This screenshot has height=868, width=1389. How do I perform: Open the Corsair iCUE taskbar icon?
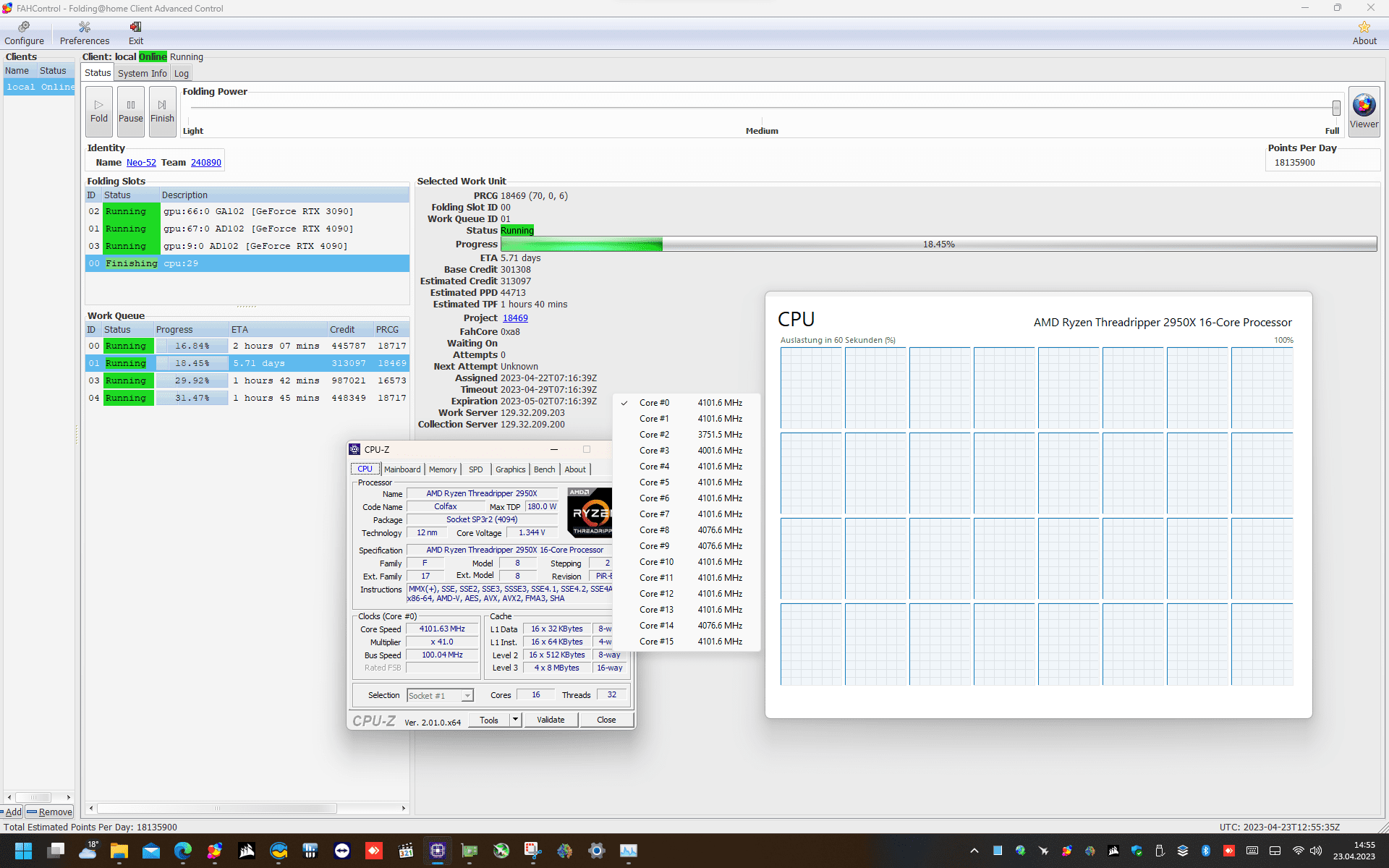(x=247, y=851)
